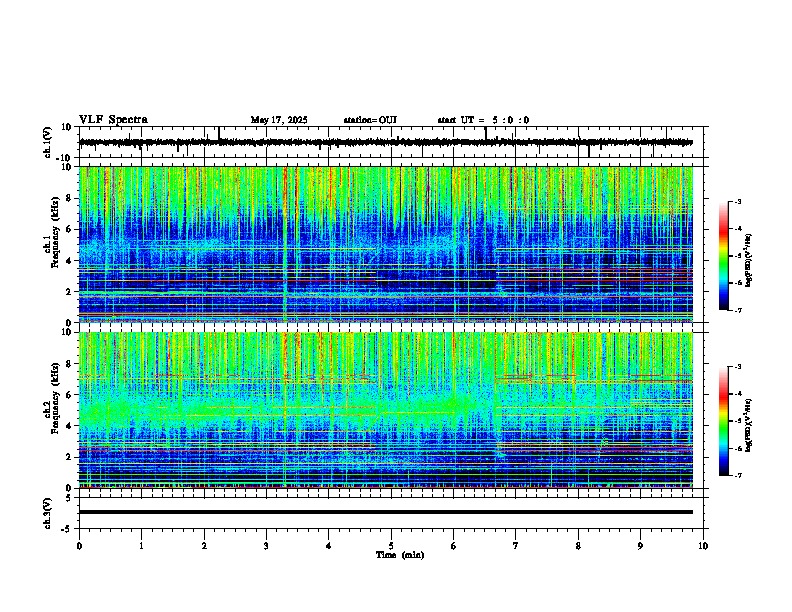Click time axis tick label "9"
This screenshot has width=792, height=612.
tap(640, 546)
